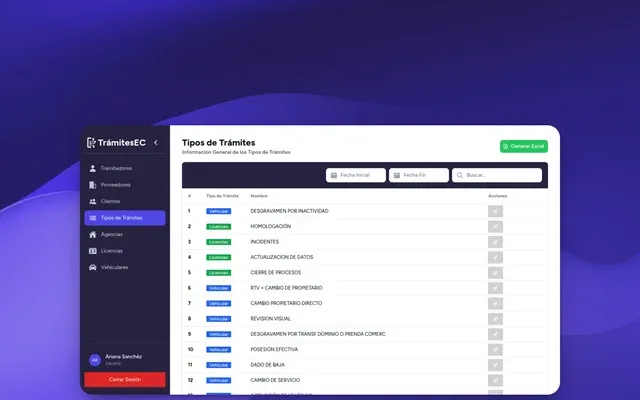Image resolution: width=640 pixels, height=400 pixels.
Task: Click Vehicular badge in row 1
Action: click(x=218, y=211)
